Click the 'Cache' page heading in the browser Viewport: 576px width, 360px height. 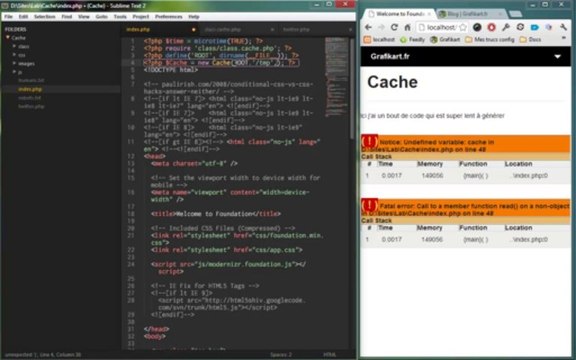point(392,82)
